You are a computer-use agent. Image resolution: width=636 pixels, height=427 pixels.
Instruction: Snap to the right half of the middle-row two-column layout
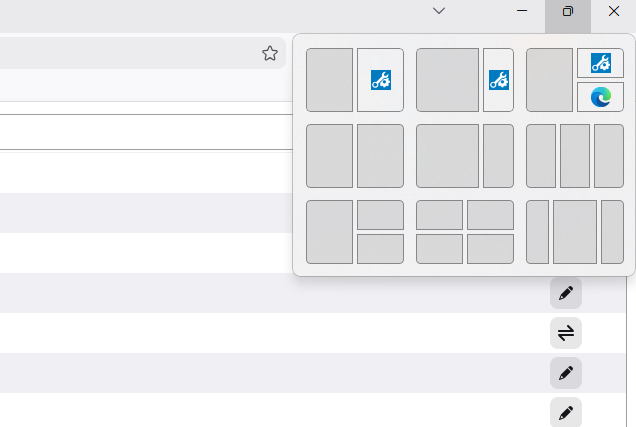(x=380, y=156)
